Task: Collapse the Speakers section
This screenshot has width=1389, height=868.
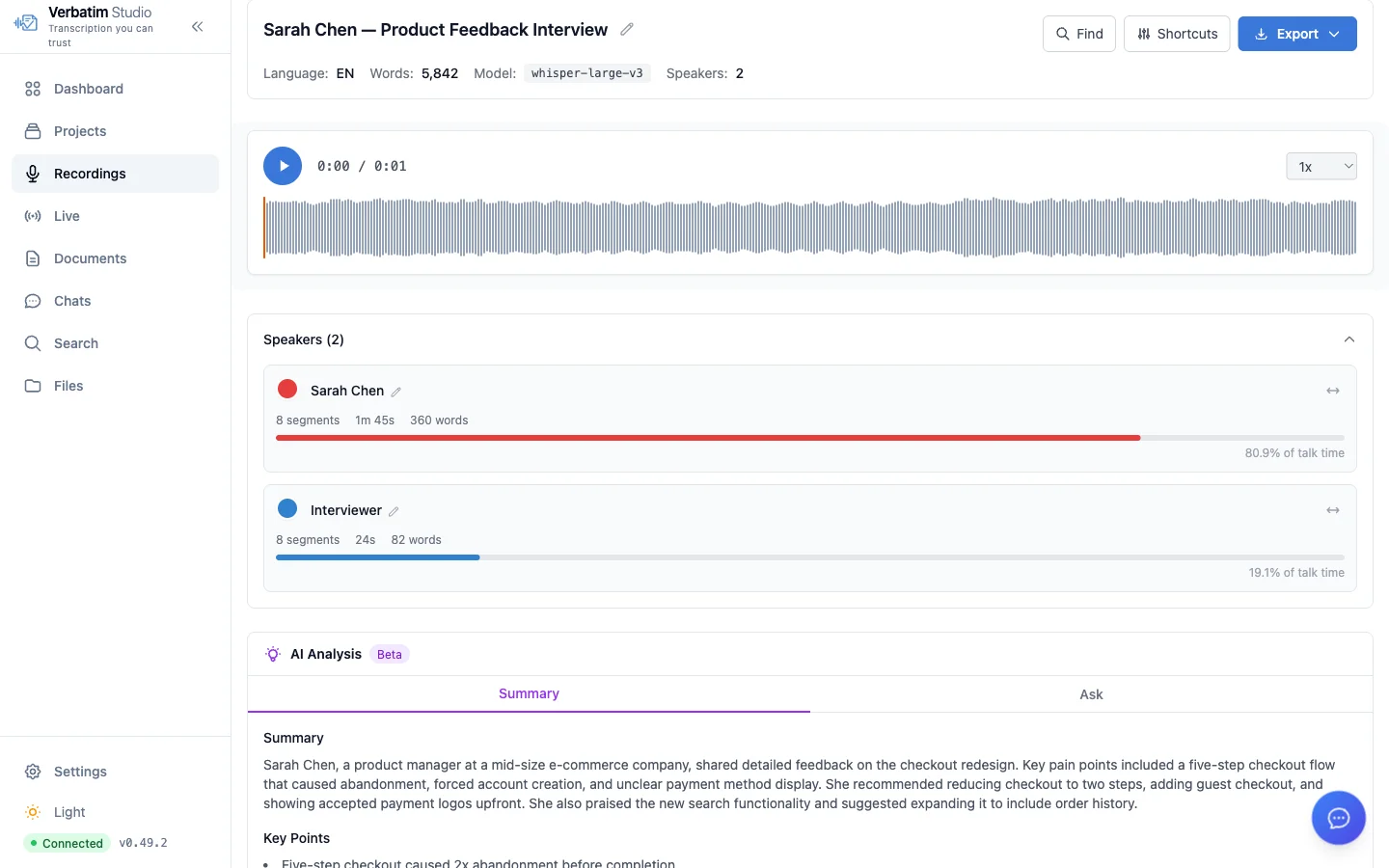Action: tap(1348, 339)
